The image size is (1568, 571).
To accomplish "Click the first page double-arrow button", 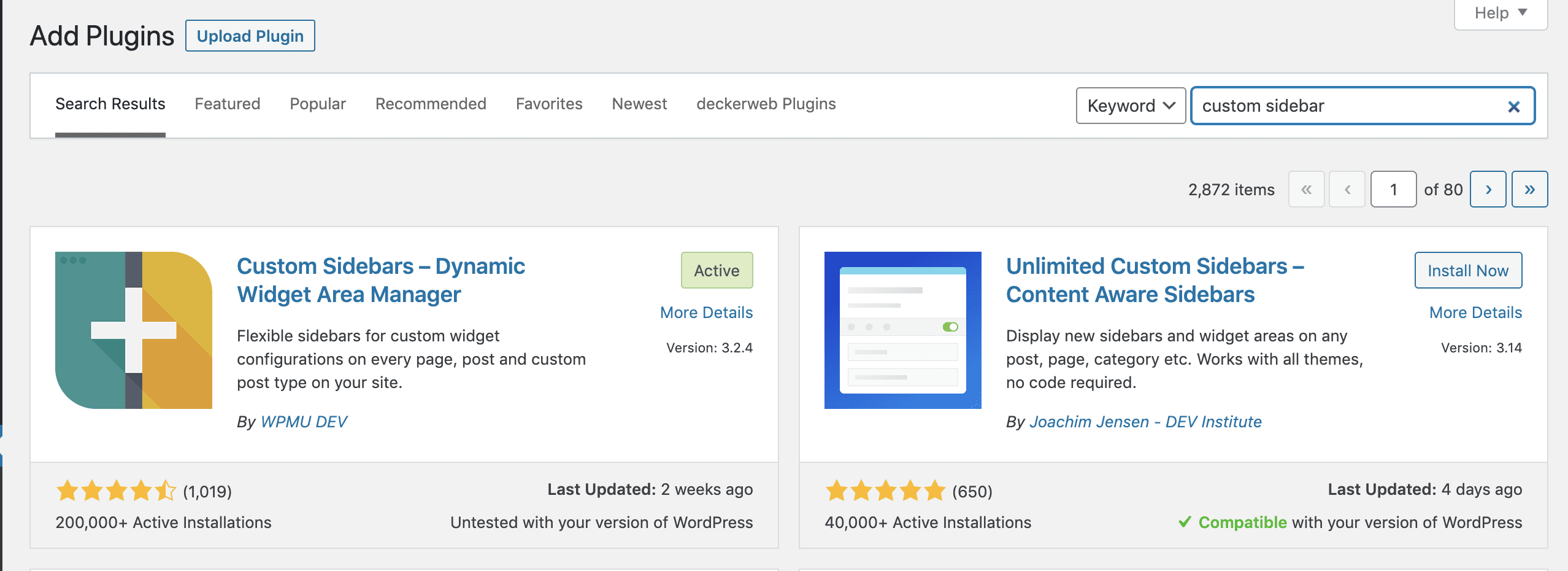I will 1307,189.
